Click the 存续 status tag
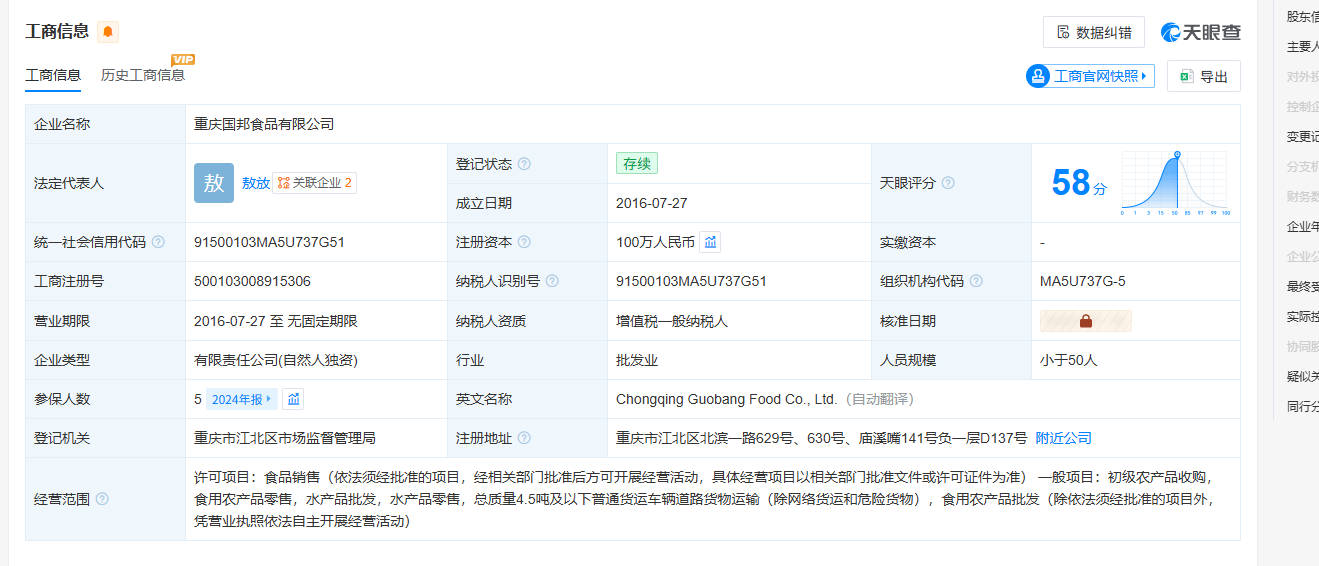The image size is (1319, 566). 637,164
